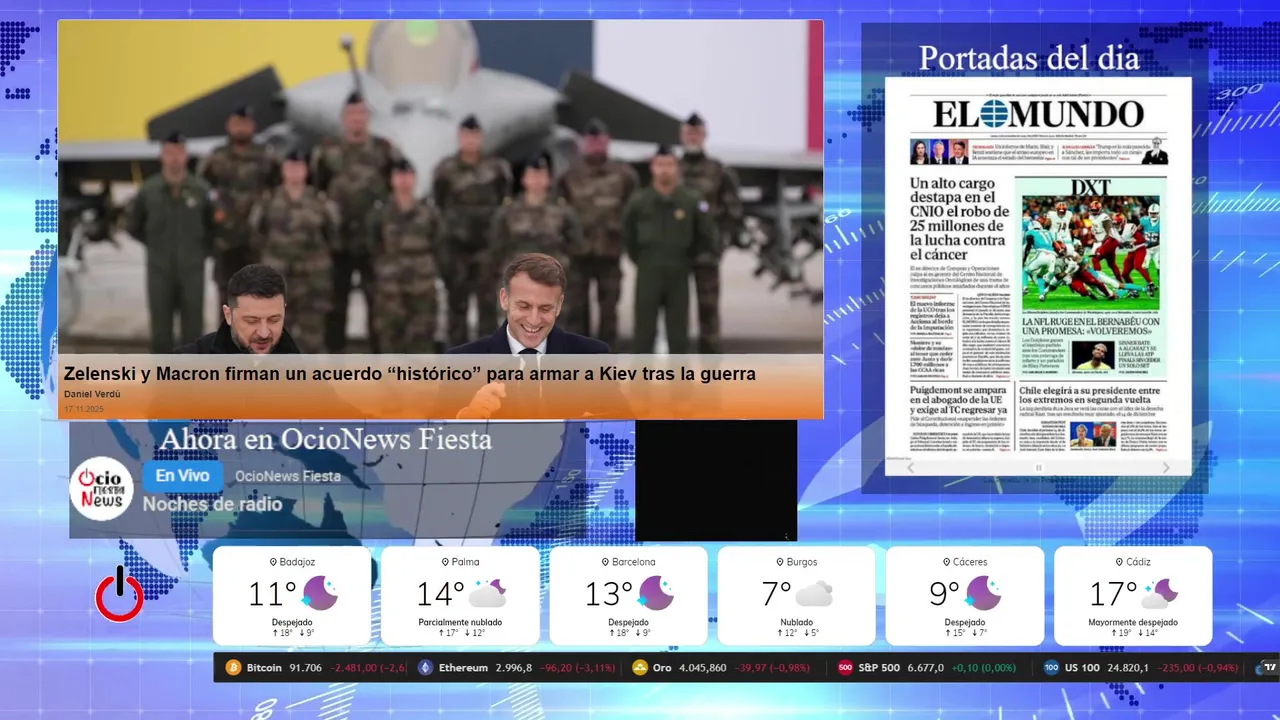Click Burgos temperature 7°
The image size is (1280, 720).
pyautogui.click(x=777, y=594)
